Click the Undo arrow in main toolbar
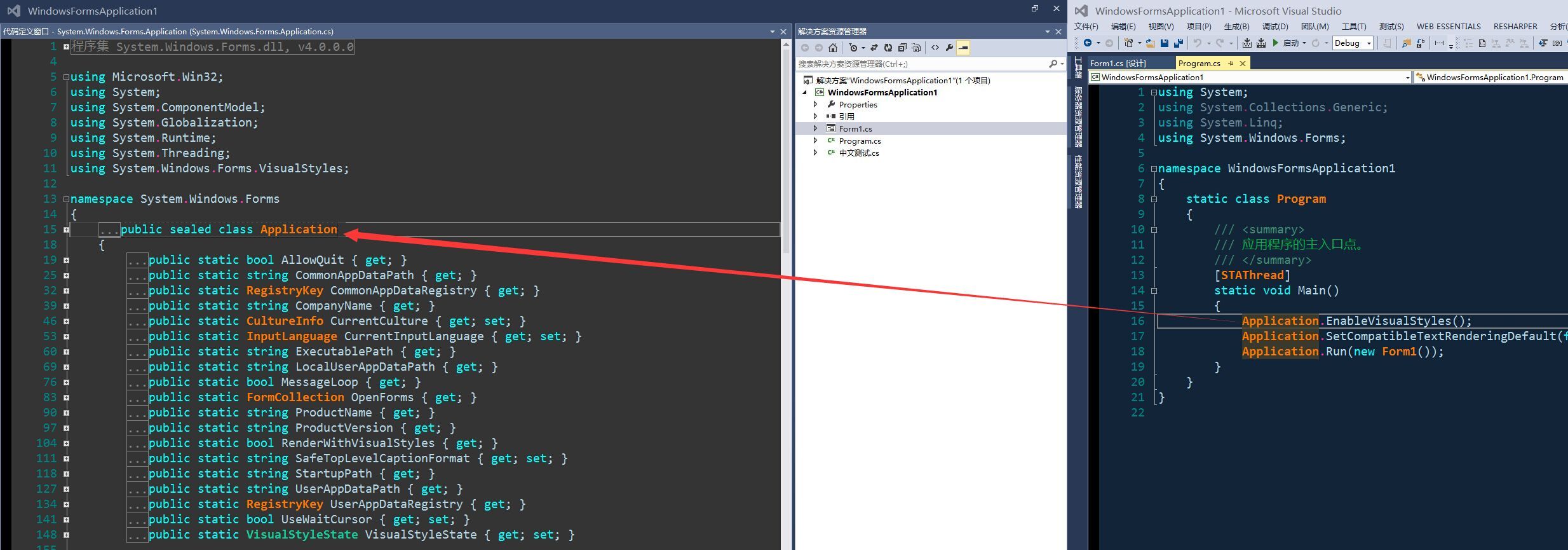This screenshot has height=550, width=1568. pyautogui.click(x=1198, y=43)
